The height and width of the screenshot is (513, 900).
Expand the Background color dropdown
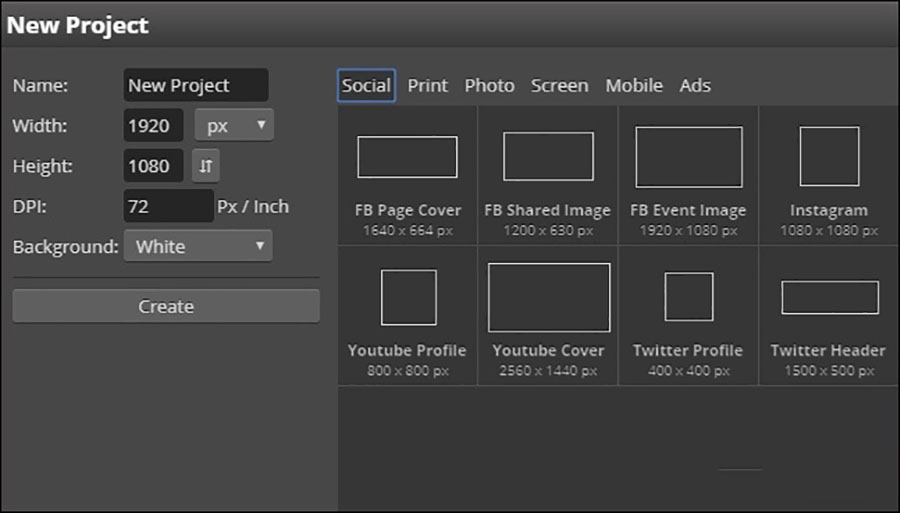tap(198, 246)
